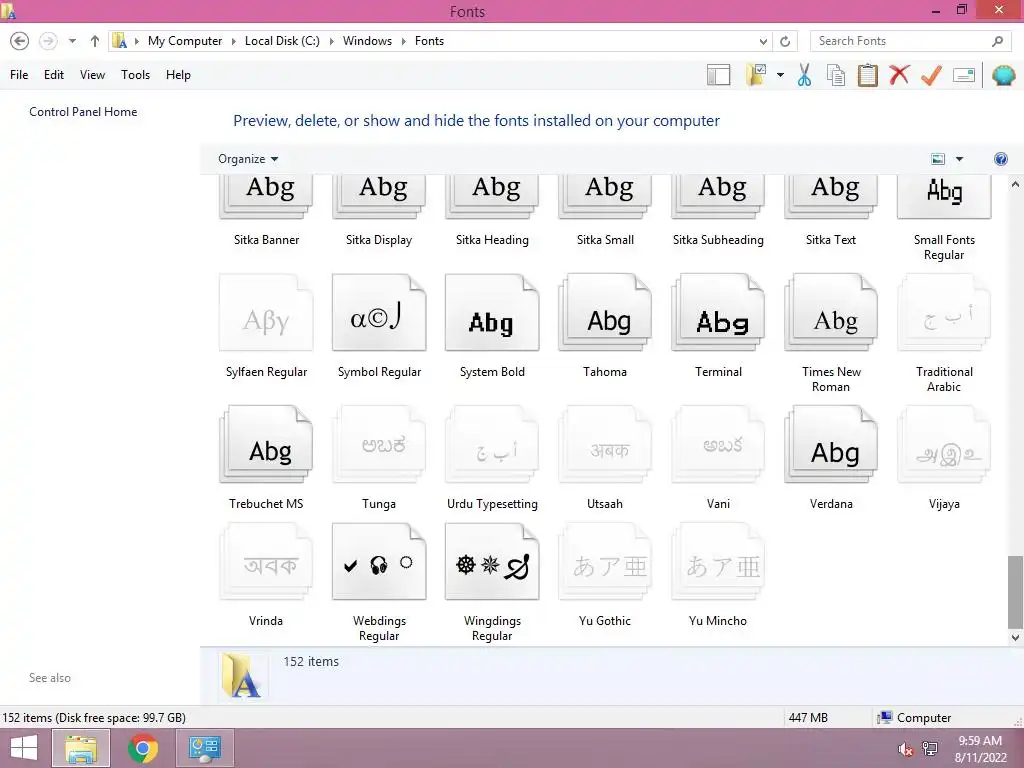
Task: Select the Wingdings Regular font icon
Action: coord(492,562)
